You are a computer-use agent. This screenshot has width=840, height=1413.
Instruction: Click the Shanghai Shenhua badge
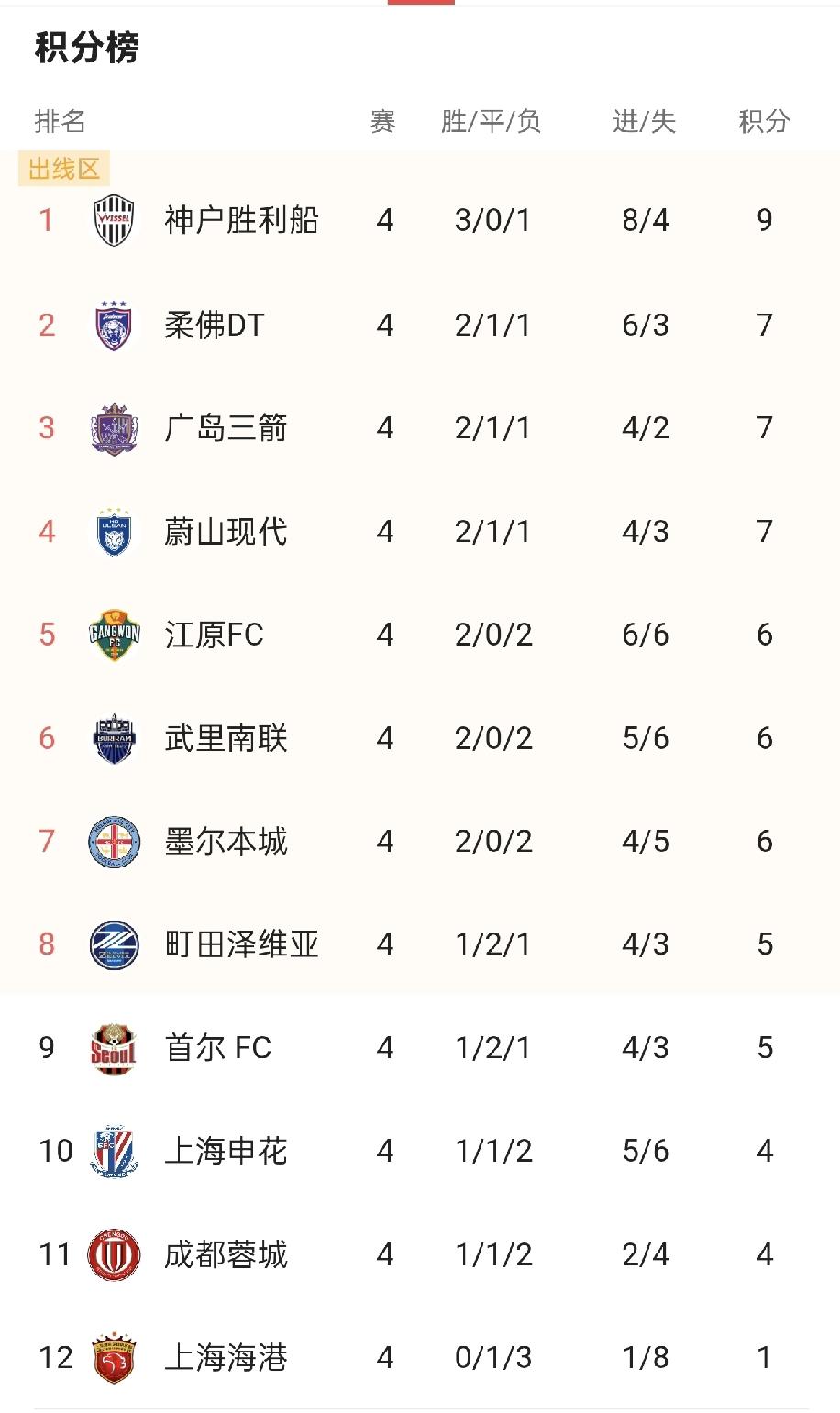click(x=114, y=1150)
